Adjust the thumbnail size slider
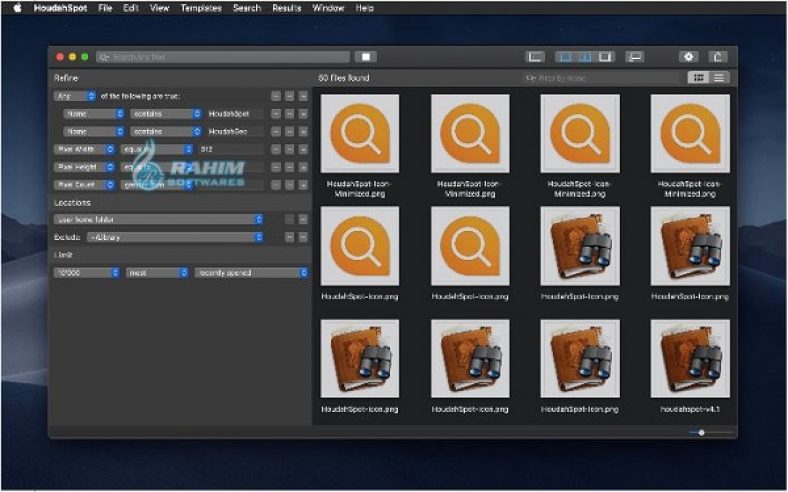Screen dimensions: 788x492 coord(702,432)
